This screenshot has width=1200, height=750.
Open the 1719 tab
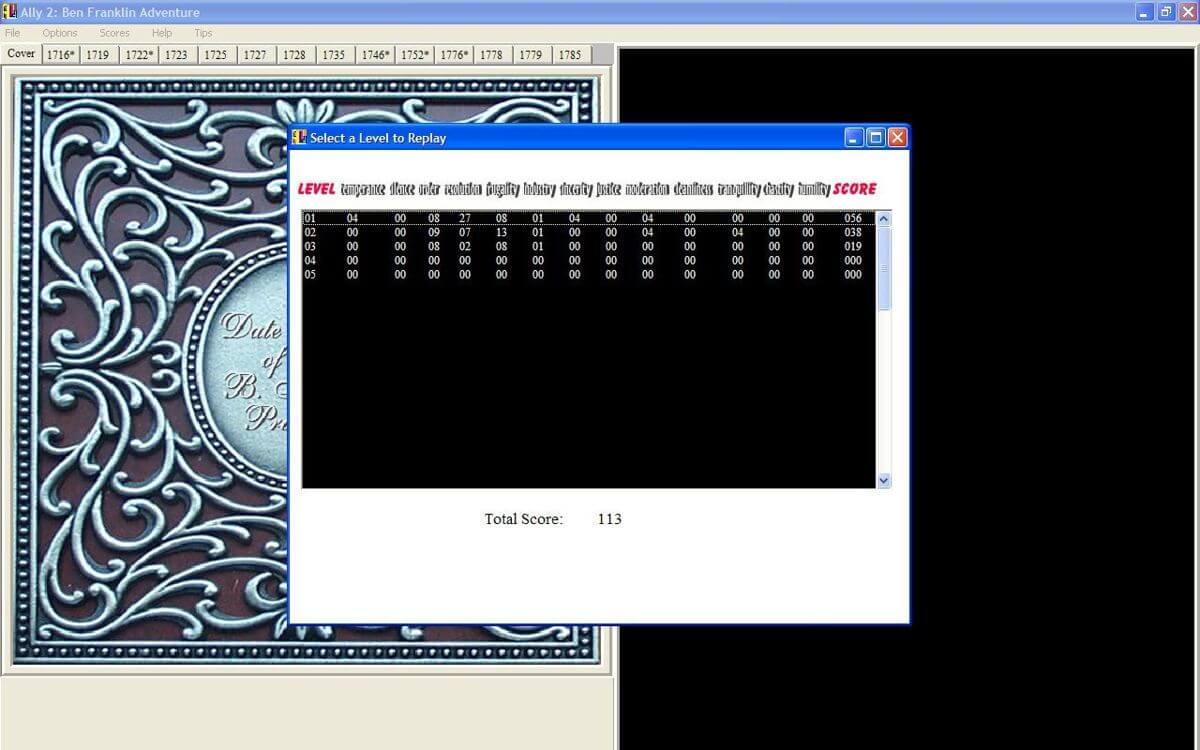tap(98, 55)
